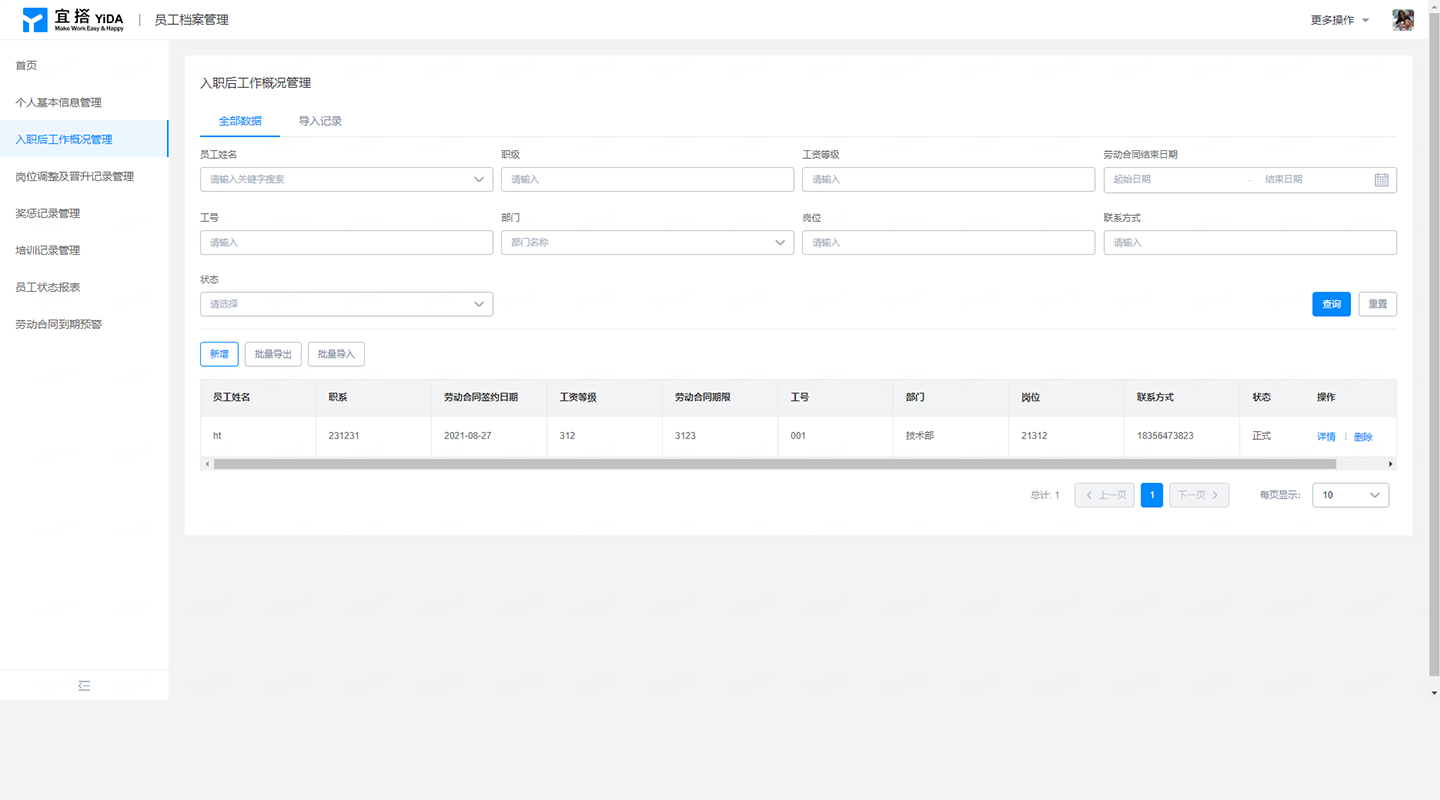Open the 状态 select dropdown
Viewport: 1440px width, 800px height.
point(346,304)
